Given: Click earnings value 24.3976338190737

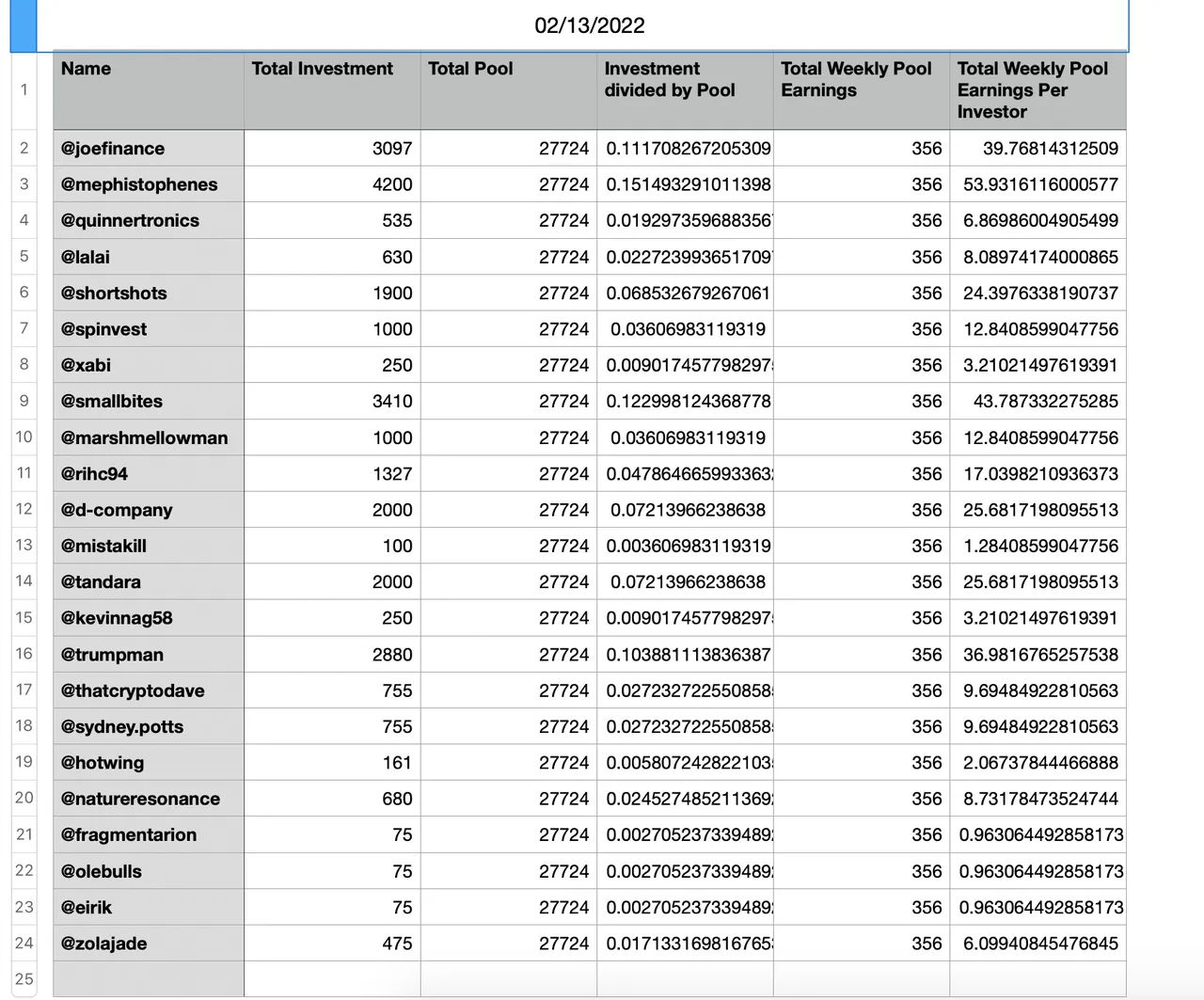Looking at the screenshot, I should 1038,293.
